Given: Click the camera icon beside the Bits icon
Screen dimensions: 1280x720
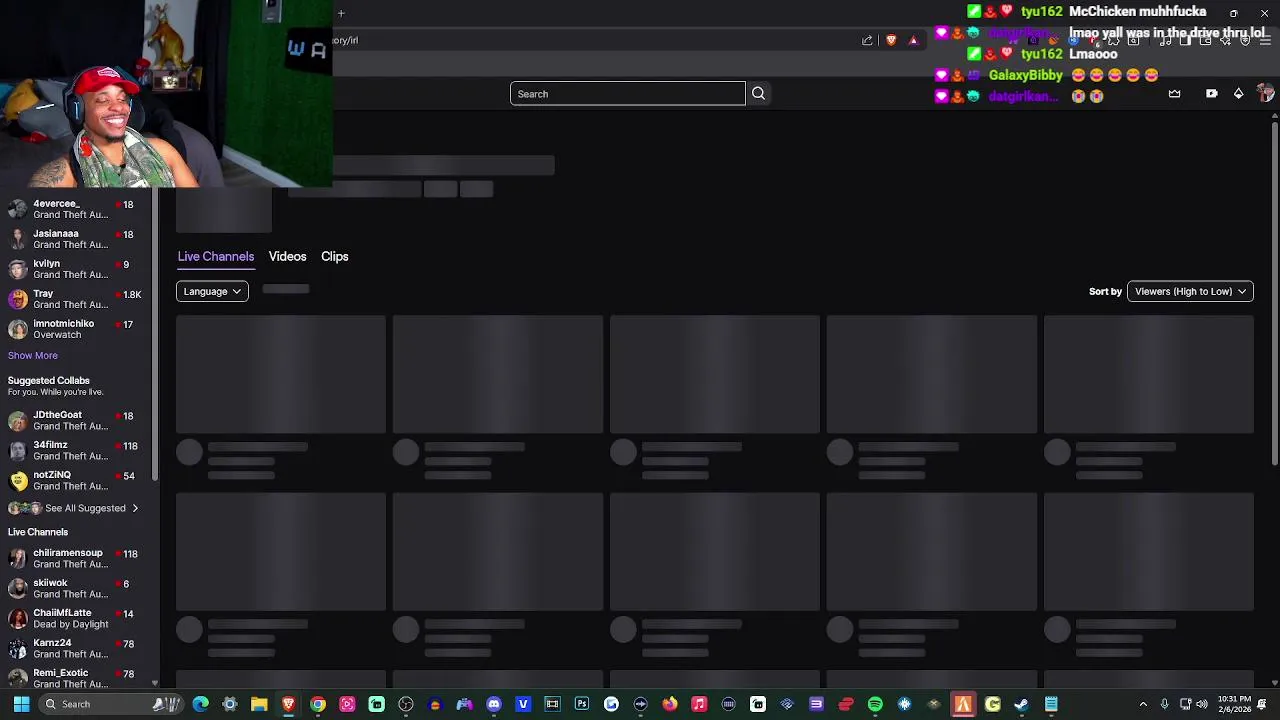Looking at the screenshot, I should (1211, 94).
